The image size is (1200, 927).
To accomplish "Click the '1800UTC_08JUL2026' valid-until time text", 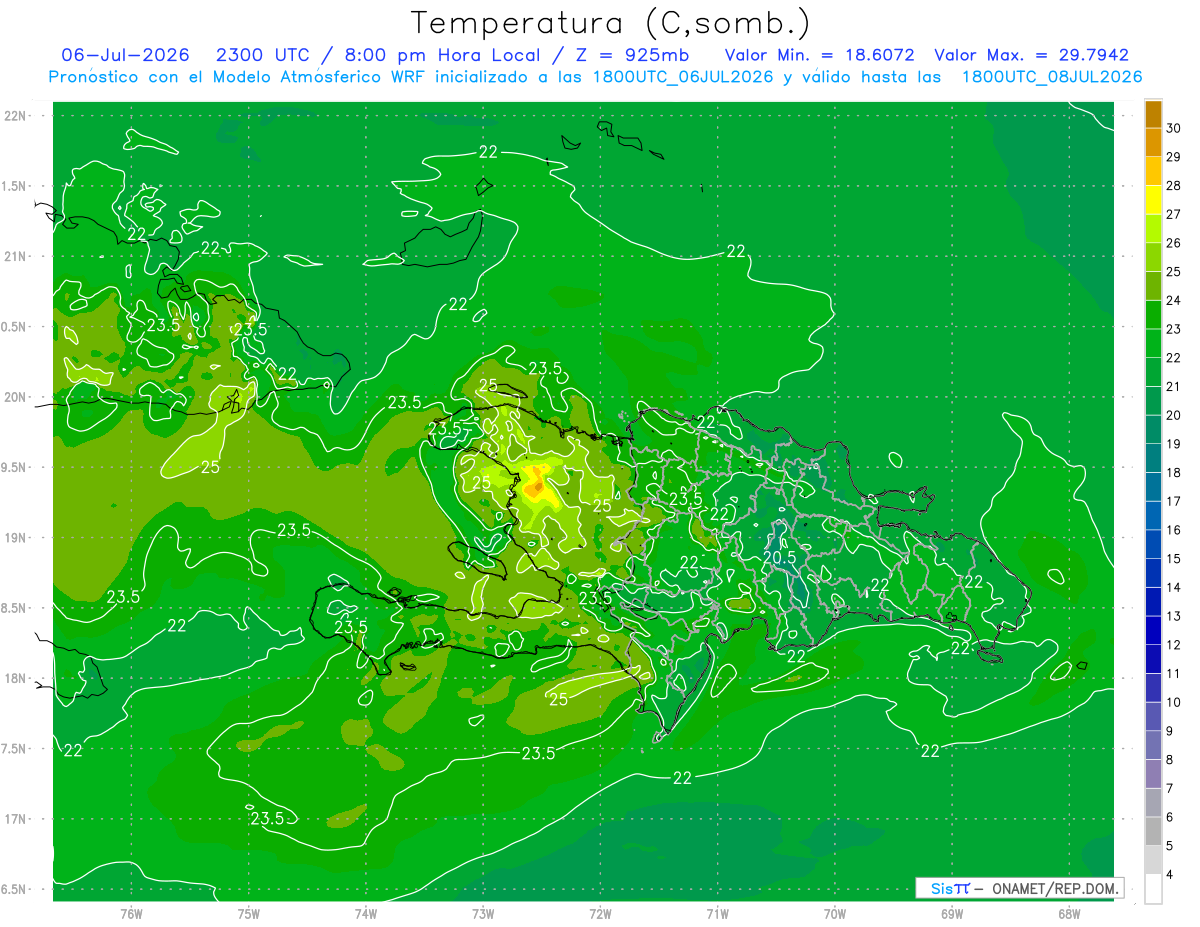I will pos(1052,77).
